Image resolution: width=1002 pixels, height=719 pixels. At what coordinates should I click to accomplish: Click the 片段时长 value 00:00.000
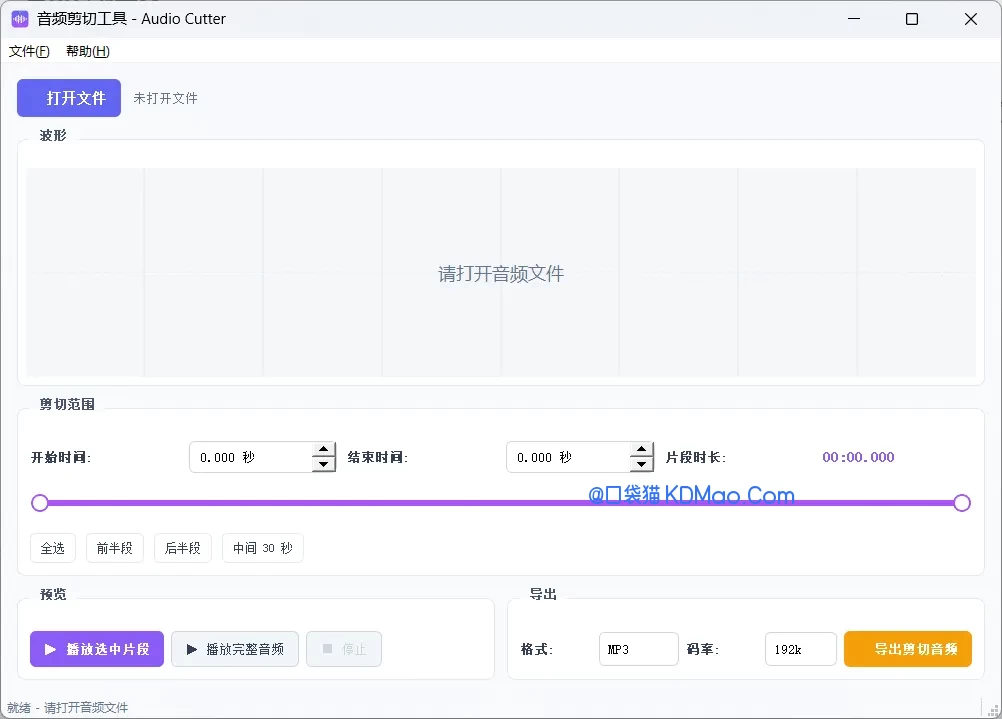point(858,457)
